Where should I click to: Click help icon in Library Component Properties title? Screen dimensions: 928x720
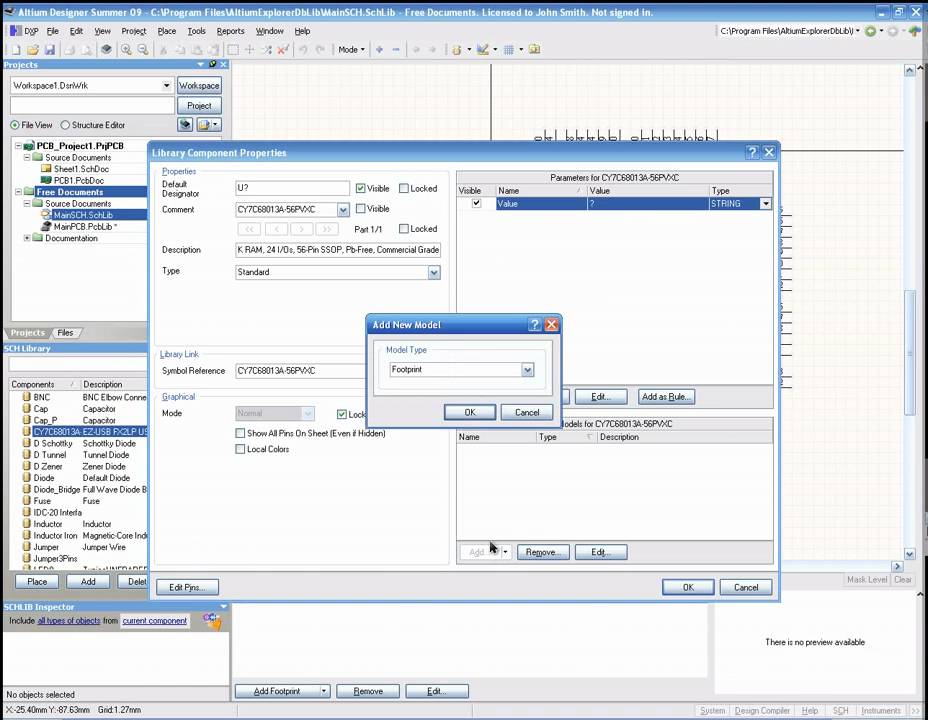coord(752,153)
